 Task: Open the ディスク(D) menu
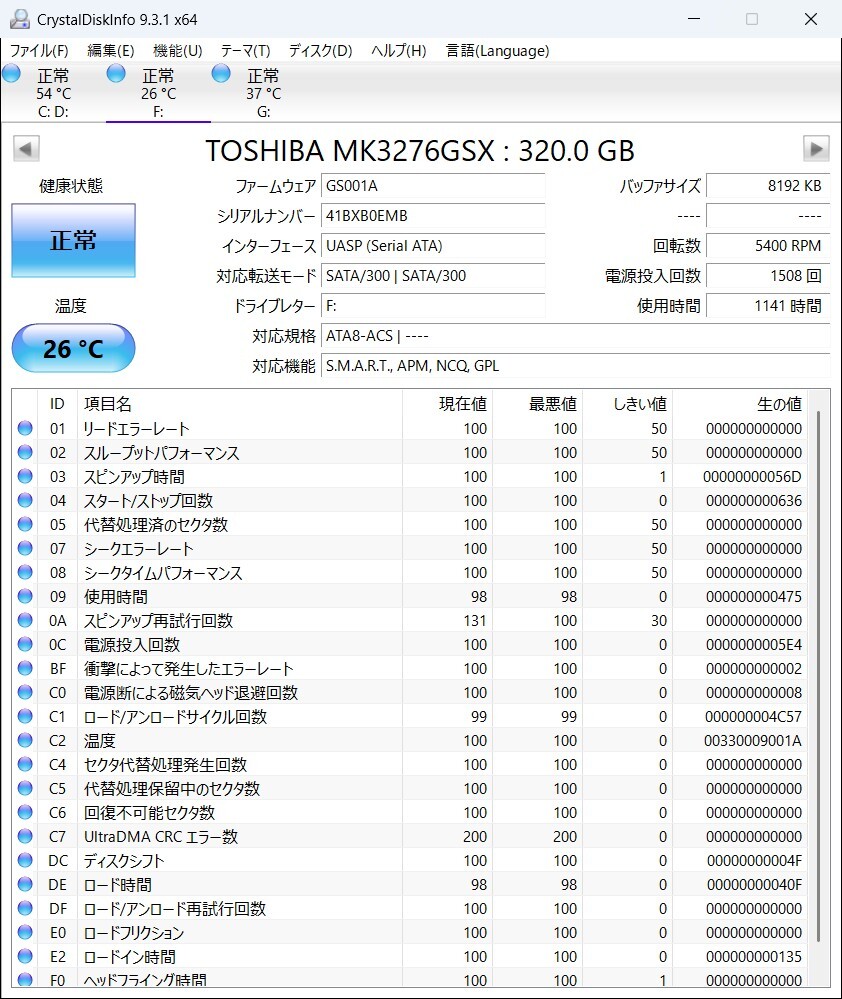coord(320,50)
